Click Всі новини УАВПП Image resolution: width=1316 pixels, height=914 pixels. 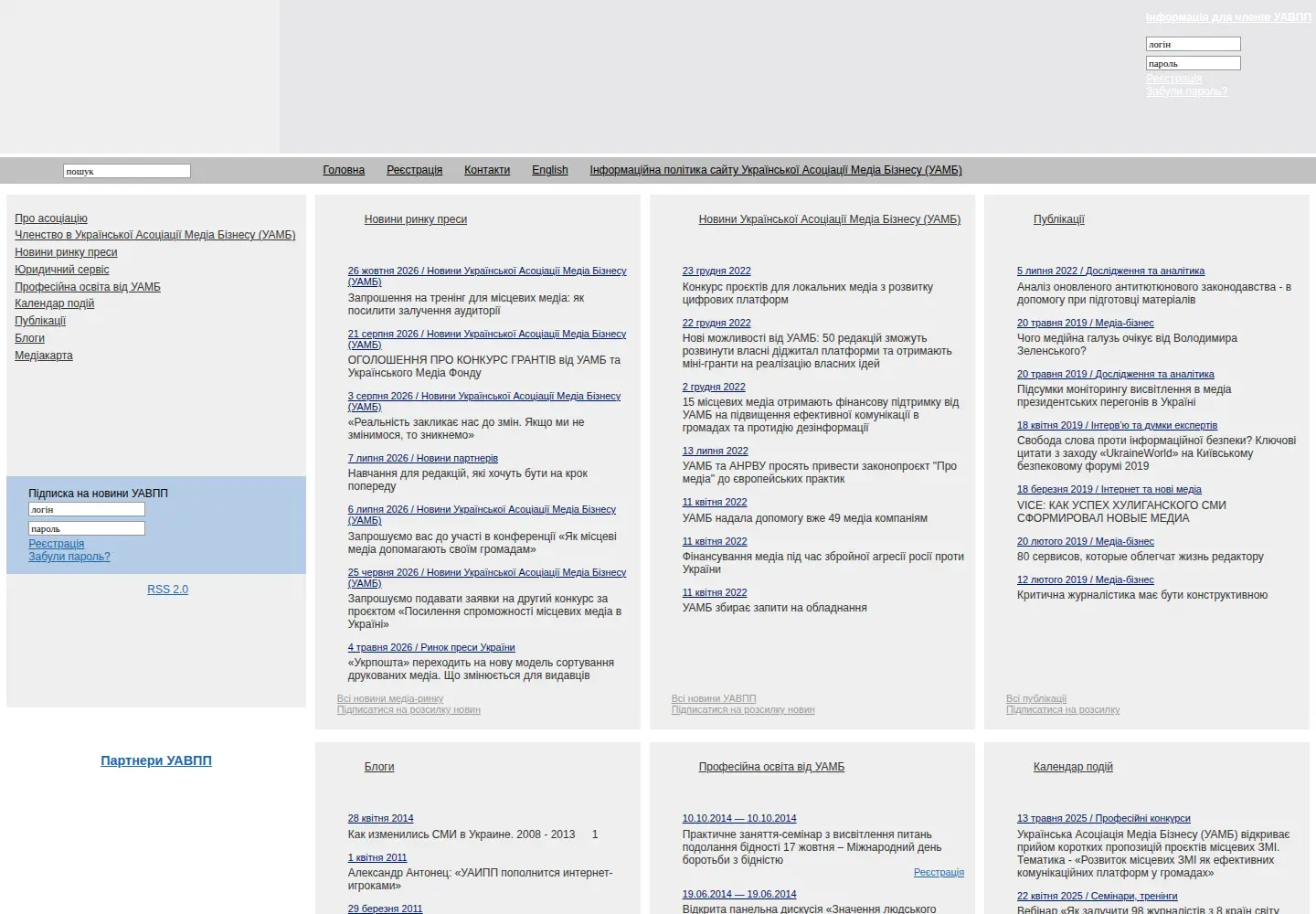coord(714,698)
